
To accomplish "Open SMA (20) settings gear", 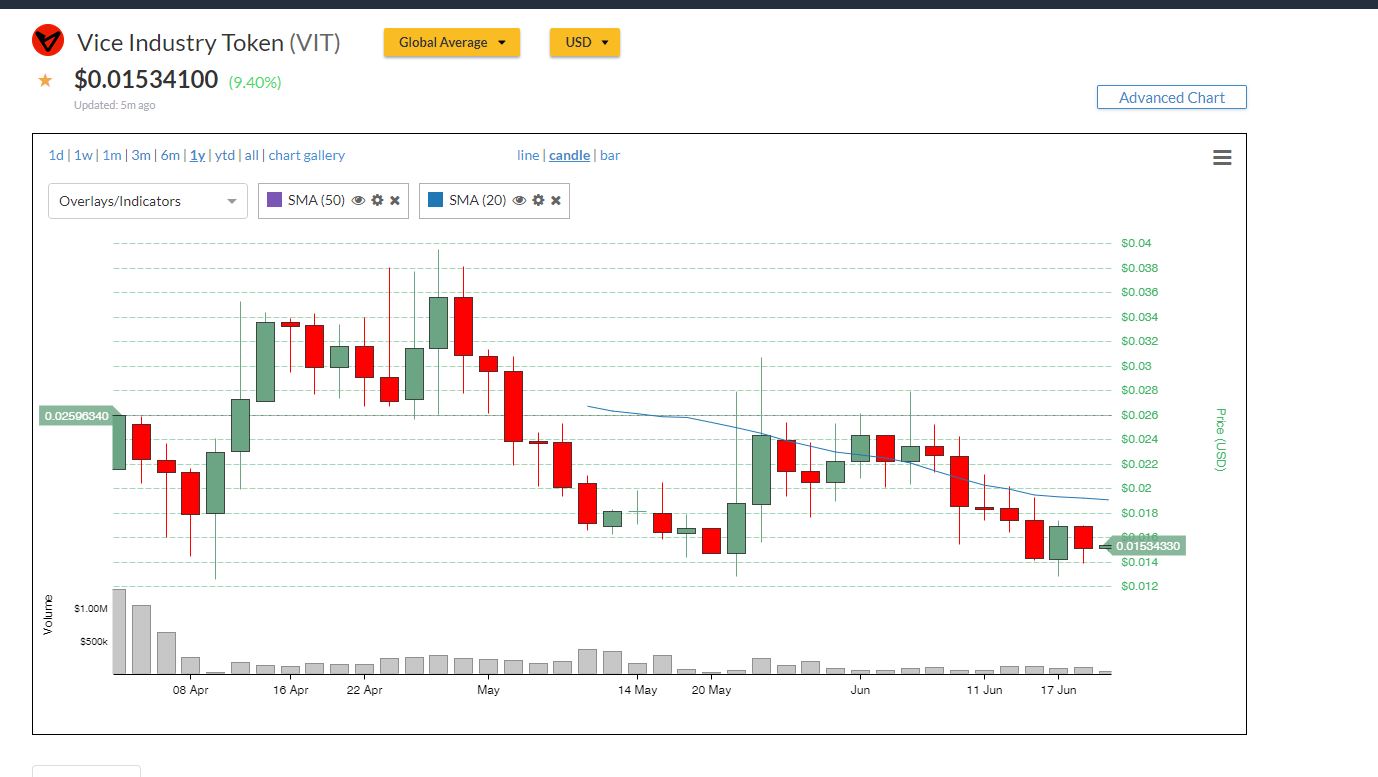I will pos(538,200).
